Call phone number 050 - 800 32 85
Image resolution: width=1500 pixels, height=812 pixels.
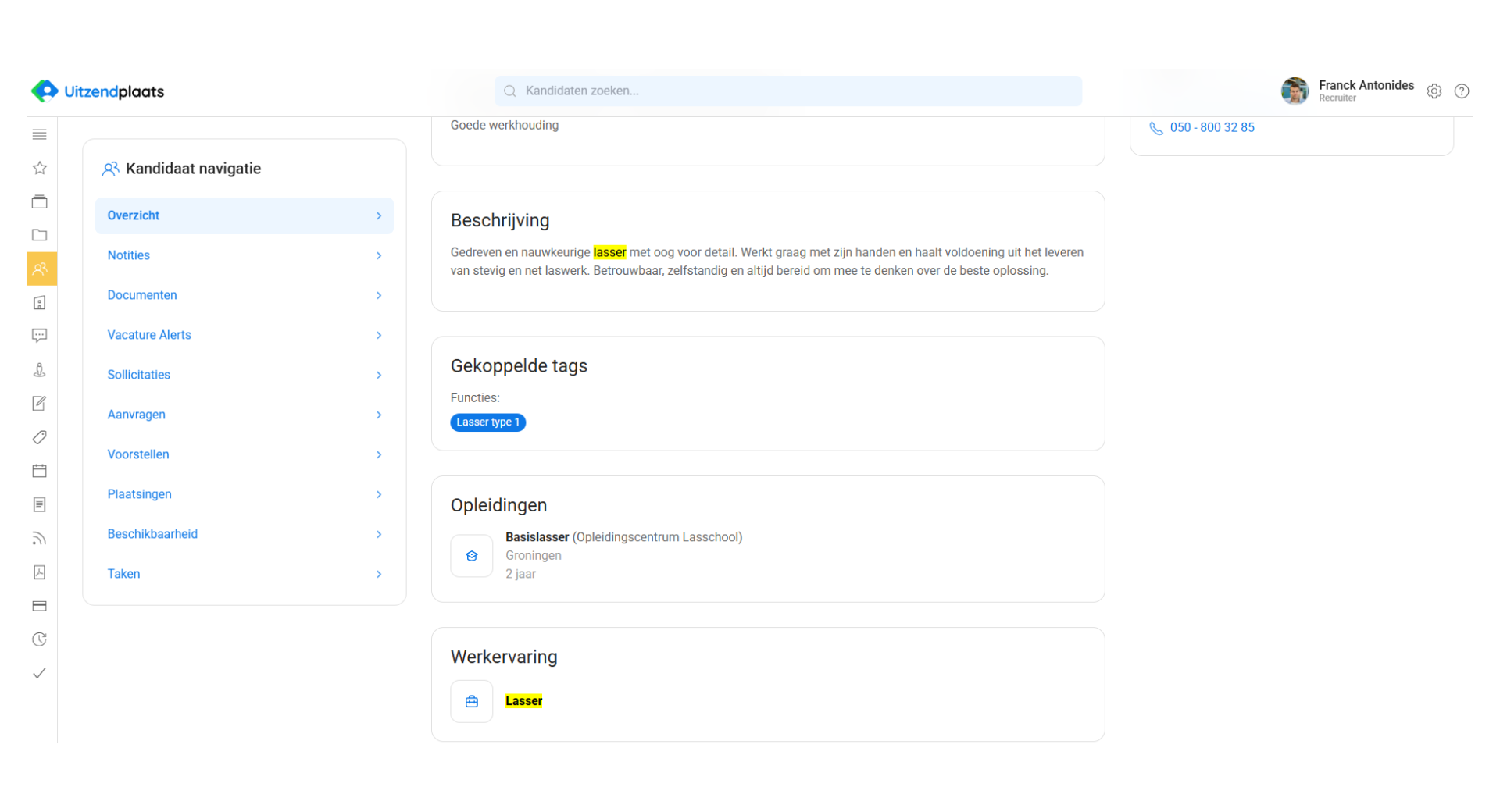tap(1212, 127)
